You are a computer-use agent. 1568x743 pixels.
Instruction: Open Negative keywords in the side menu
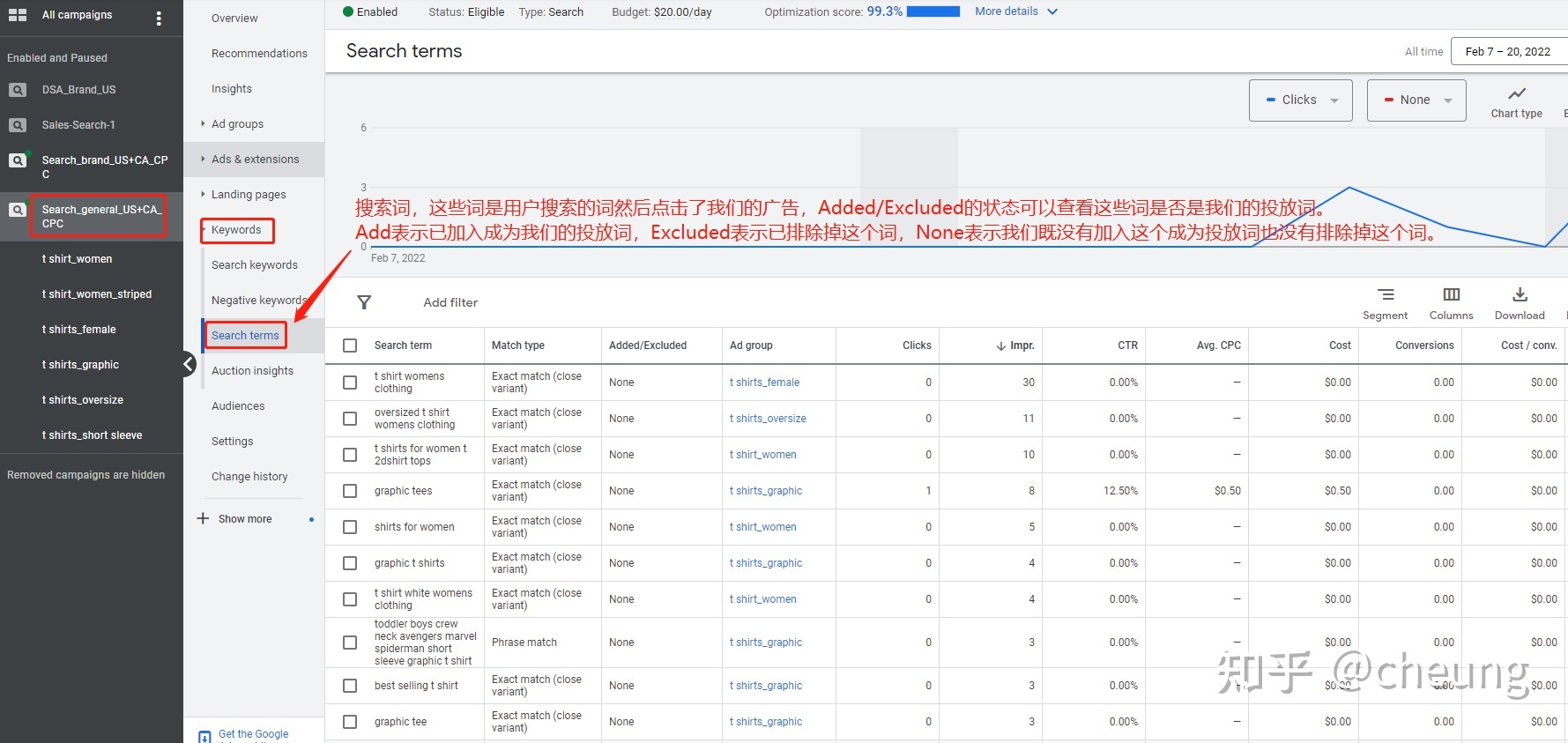coord(258,301)
